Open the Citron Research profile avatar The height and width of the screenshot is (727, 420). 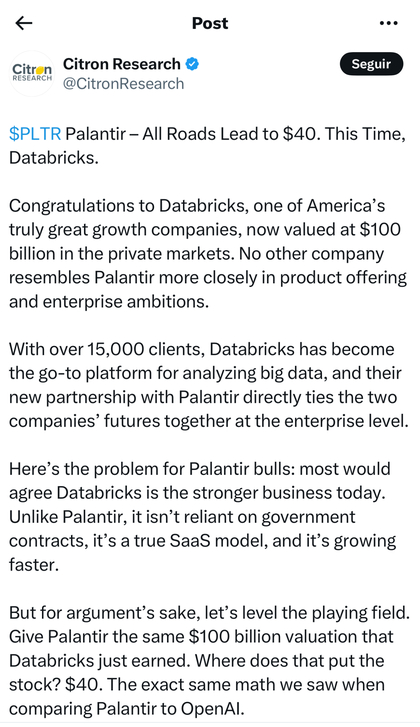point(32,73)
